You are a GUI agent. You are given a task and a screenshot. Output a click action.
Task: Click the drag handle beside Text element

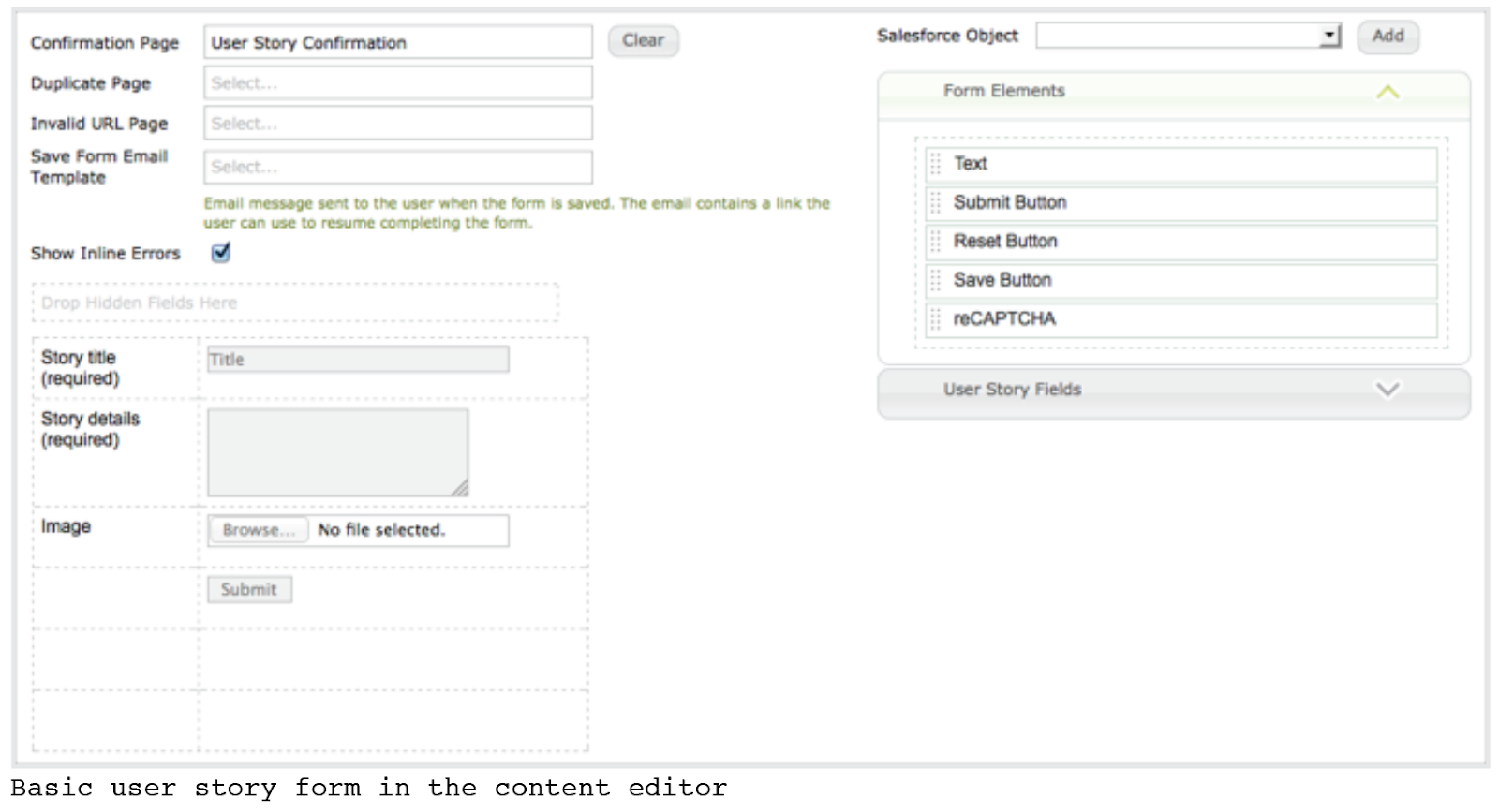tap(935, 164)
